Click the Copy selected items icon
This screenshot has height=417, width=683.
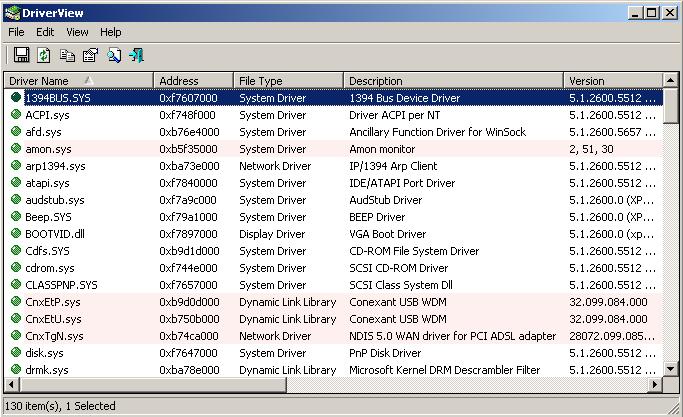[67, 55]
